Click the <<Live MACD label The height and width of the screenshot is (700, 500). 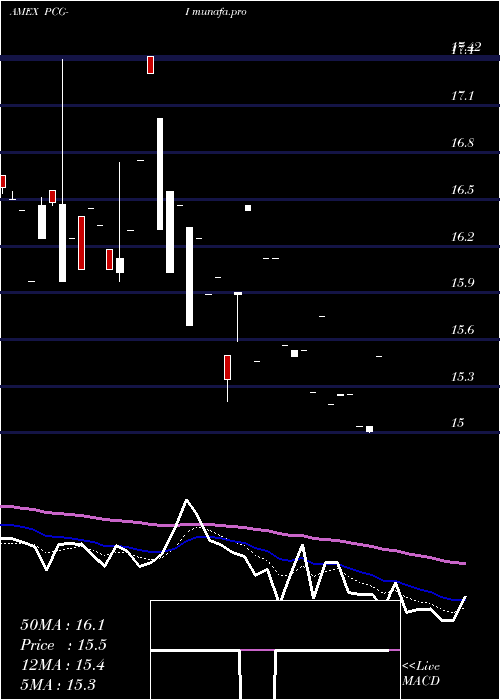421,673
